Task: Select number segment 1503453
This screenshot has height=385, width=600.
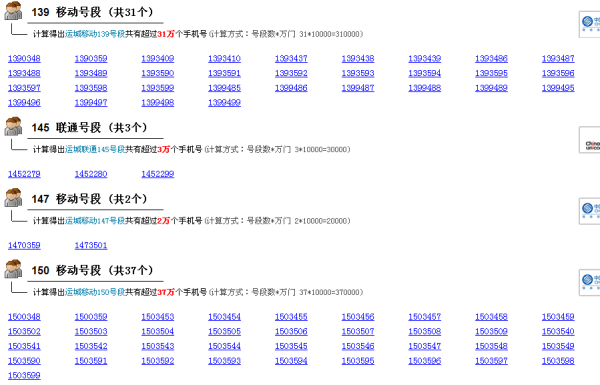Action: pyautogui.click(x=158, y=317)
